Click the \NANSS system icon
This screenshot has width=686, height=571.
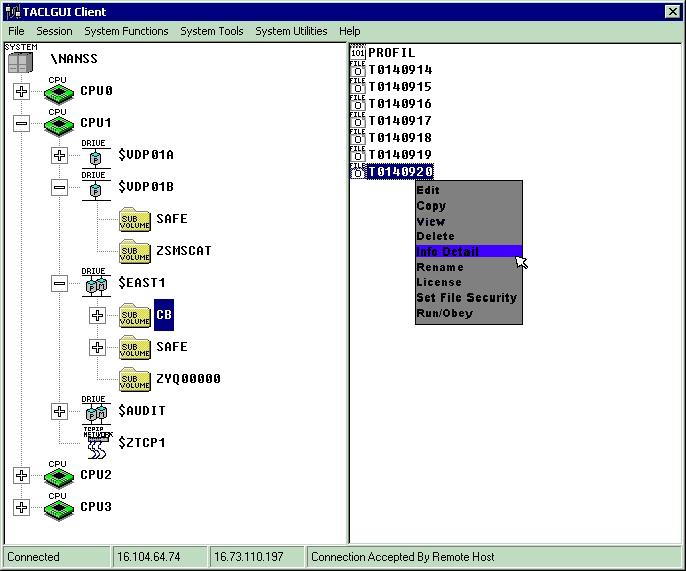point(20,62)
